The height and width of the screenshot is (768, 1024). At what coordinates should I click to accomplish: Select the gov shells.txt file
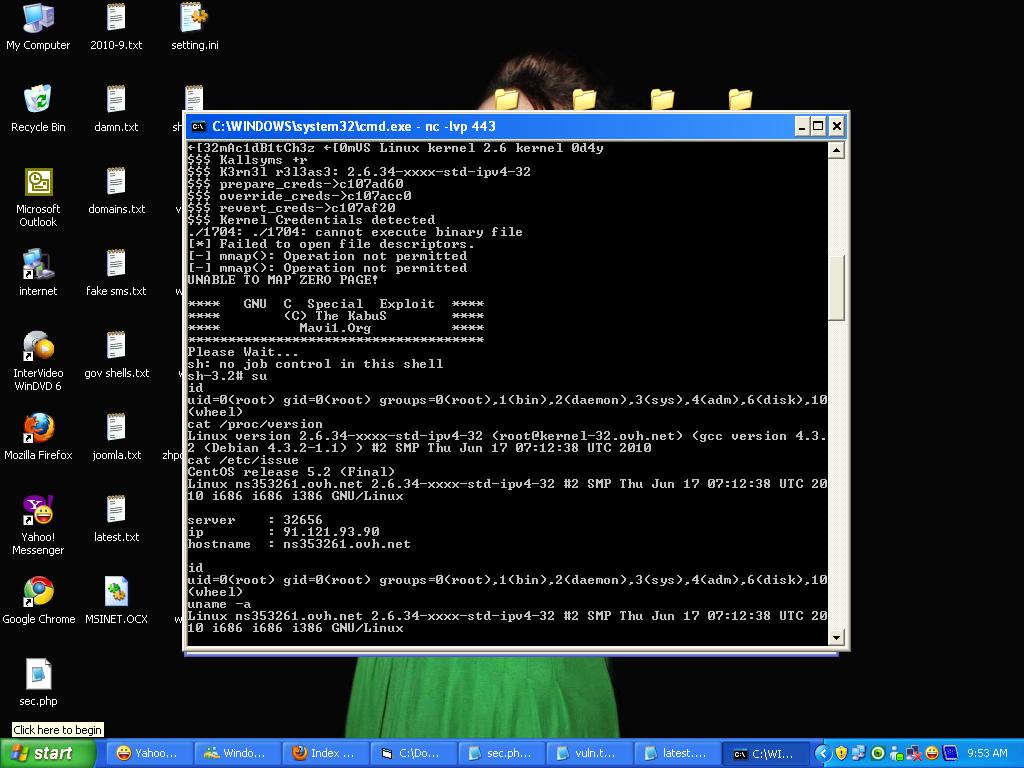pos(116,355)
